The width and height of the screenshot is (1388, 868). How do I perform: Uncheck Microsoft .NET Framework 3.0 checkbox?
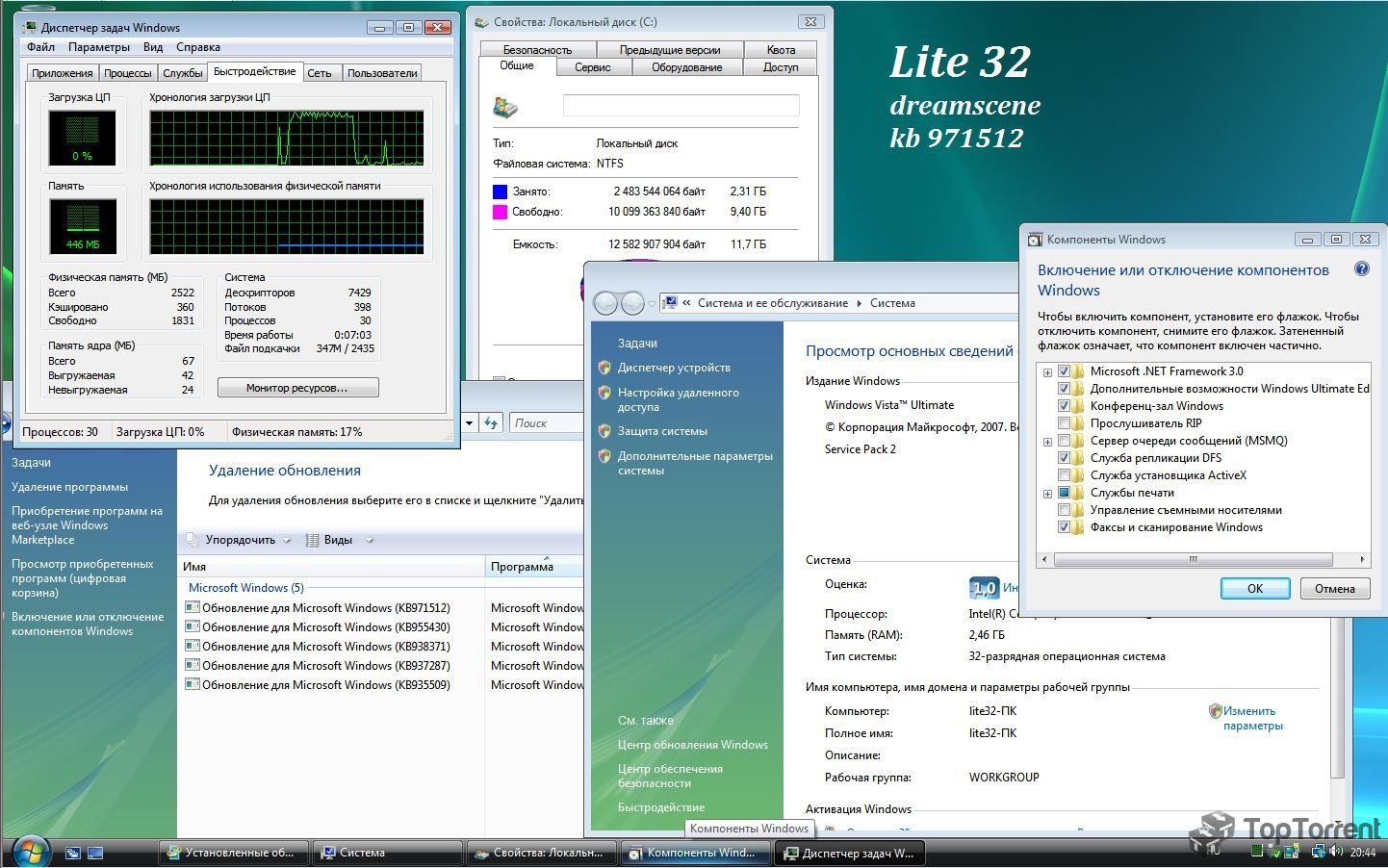coord(1064,371)
